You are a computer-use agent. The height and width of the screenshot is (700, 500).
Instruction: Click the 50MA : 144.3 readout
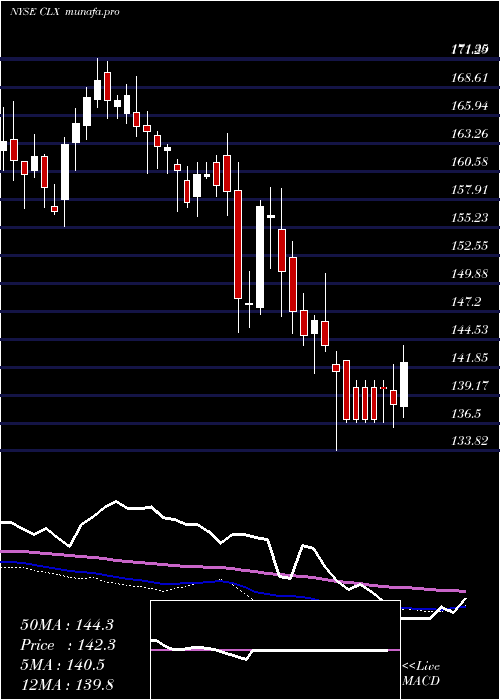pos(68,625)
